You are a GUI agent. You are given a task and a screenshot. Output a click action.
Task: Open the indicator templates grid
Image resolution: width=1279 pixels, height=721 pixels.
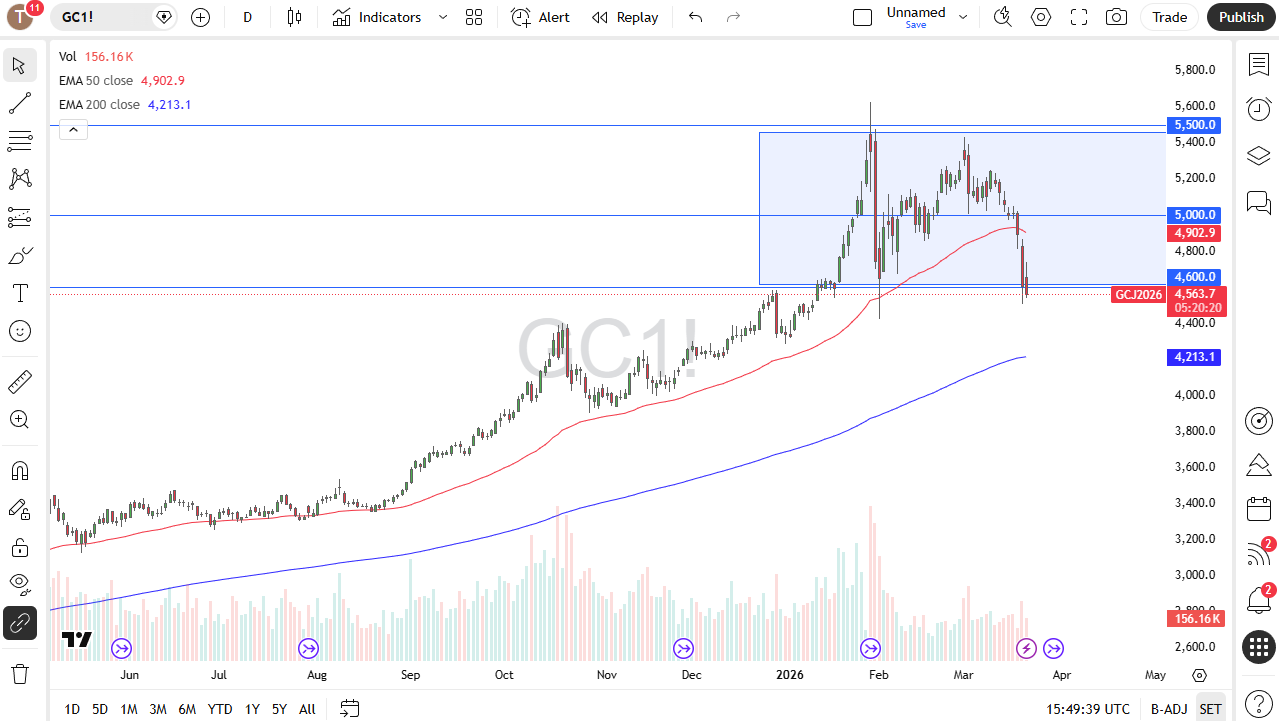pyautogui.click(x=474, y=17)
